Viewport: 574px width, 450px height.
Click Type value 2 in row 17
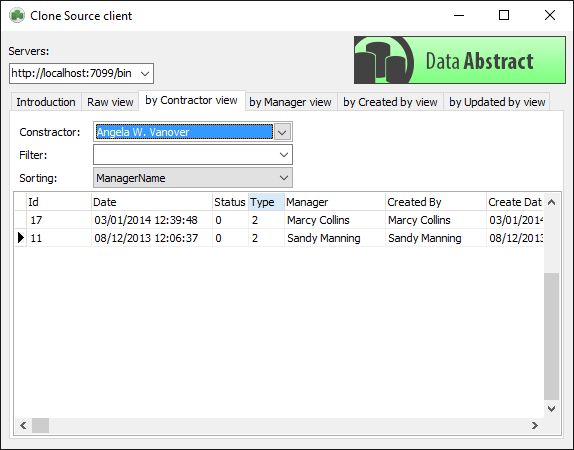pyautogui.click(x=266, y=220)
